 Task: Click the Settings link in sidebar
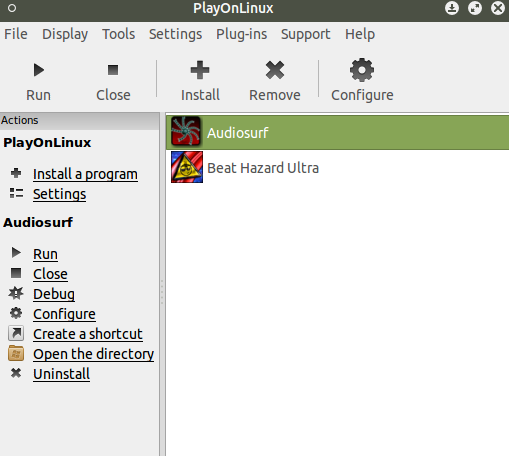(x=59, y=194)
